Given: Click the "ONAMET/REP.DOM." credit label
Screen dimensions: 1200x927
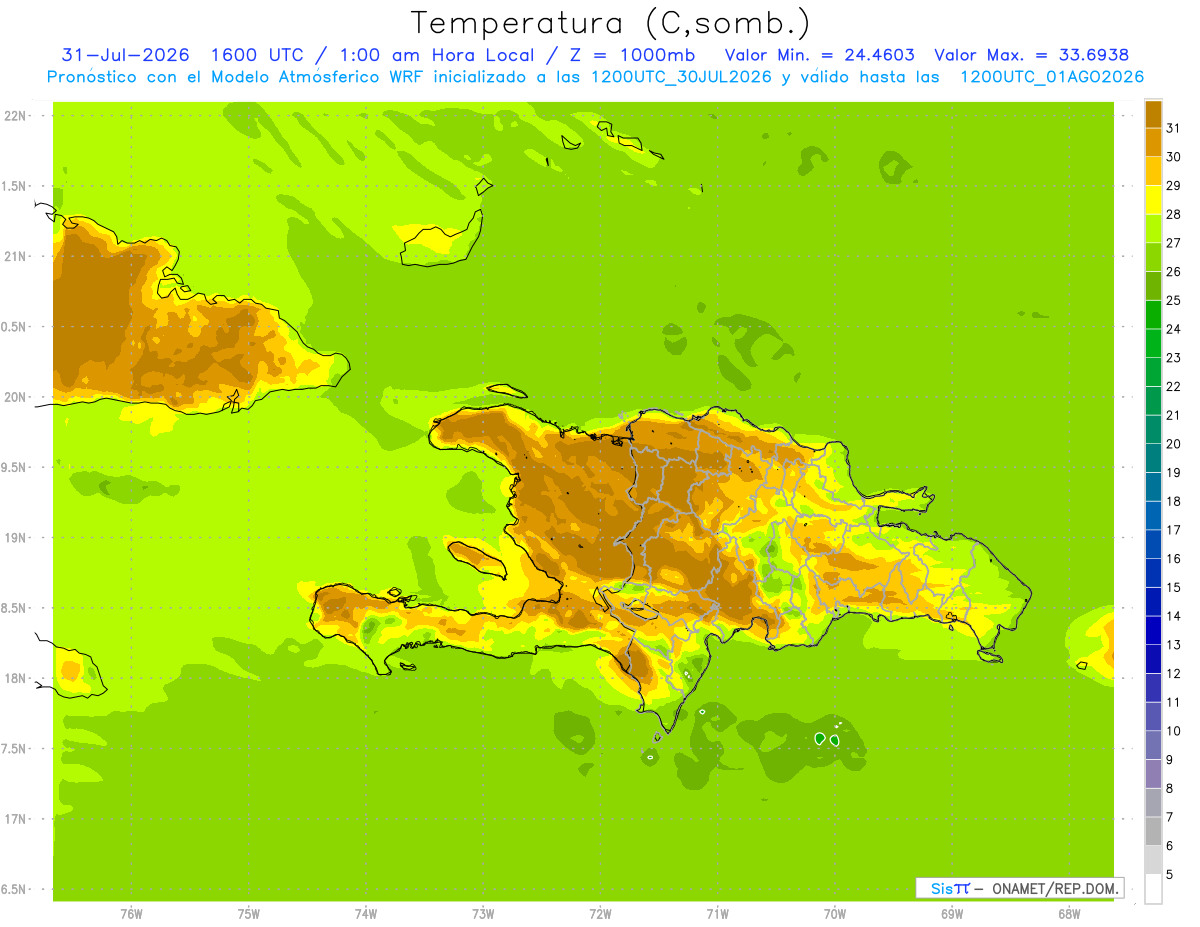Looking at the screenshot, I should (x=1053, y=888).
